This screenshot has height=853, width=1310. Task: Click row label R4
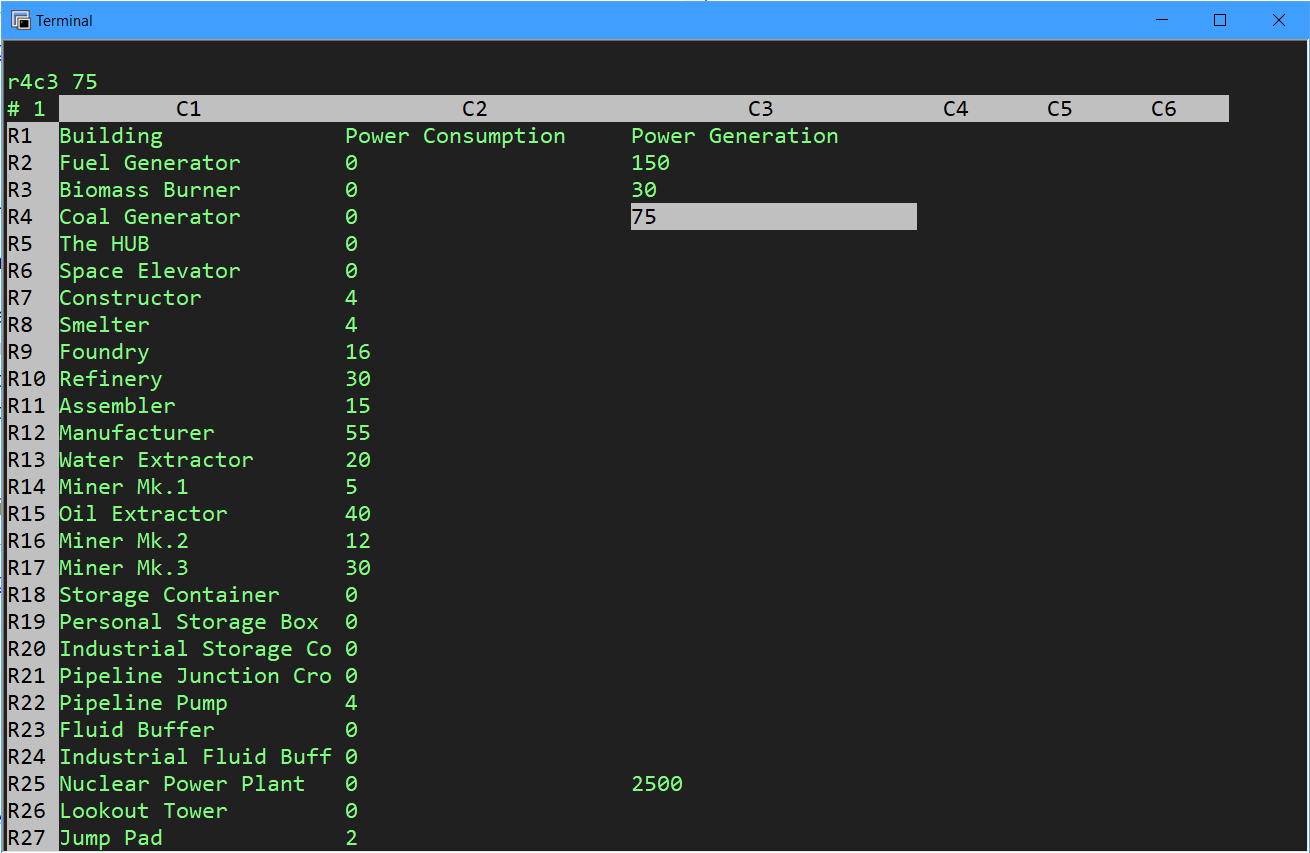[x=20, y=217]
